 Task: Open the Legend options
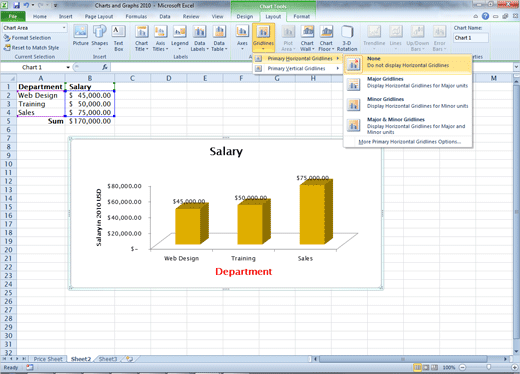click(x=180, y=38)
